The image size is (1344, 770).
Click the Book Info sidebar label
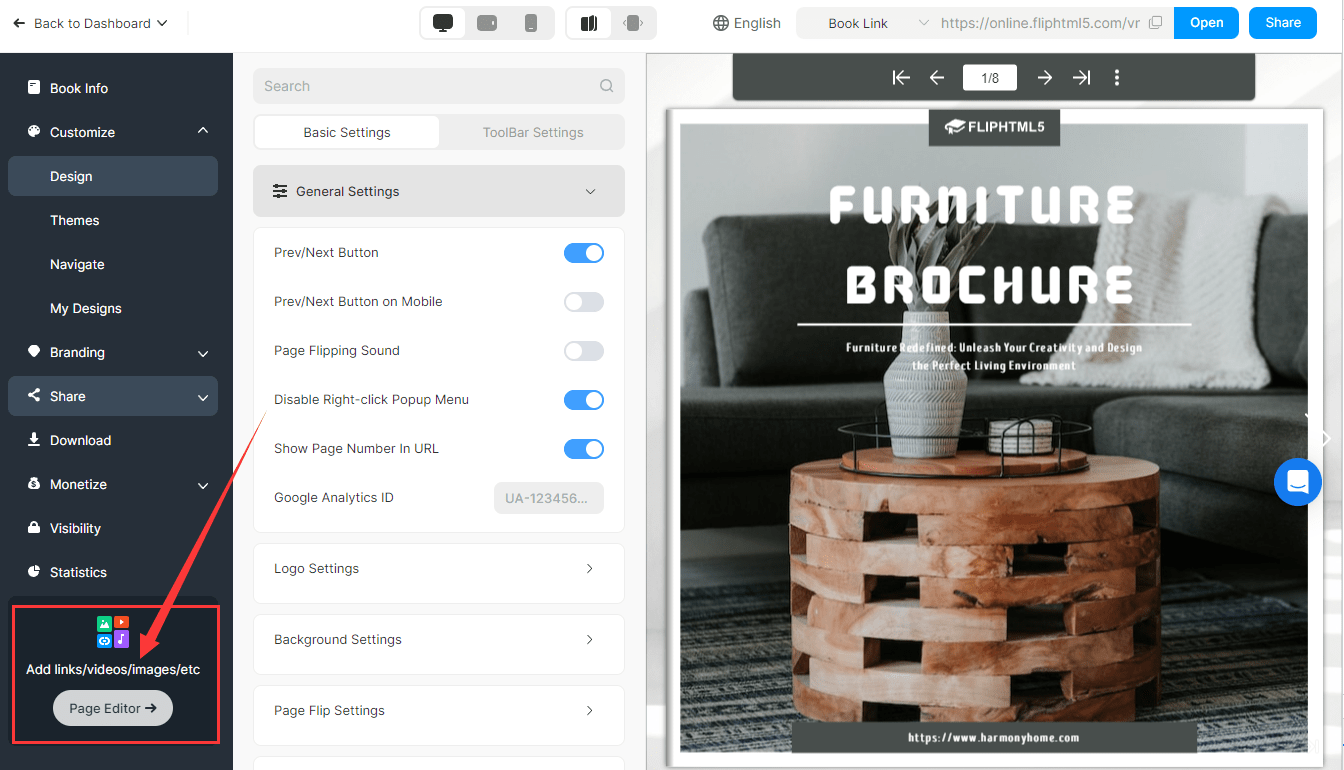coord(79,88)
